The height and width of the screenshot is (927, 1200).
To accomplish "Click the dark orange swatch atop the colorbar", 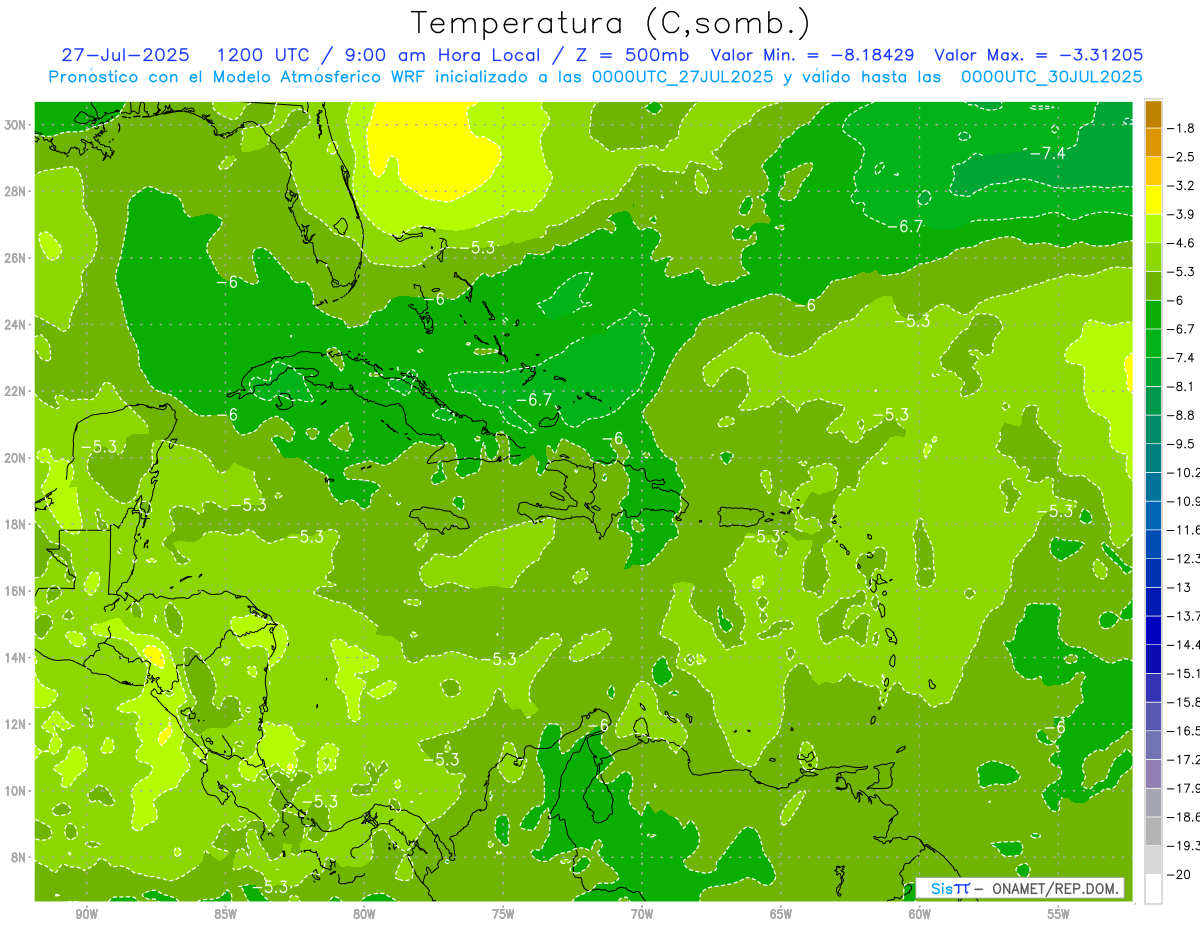I will tap(1153, 114).
